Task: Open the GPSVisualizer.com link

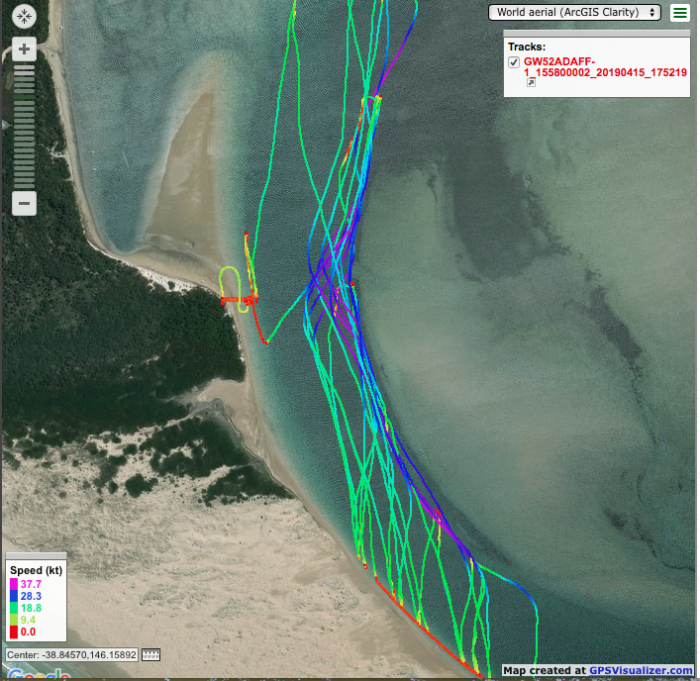Action: [641, 671]
